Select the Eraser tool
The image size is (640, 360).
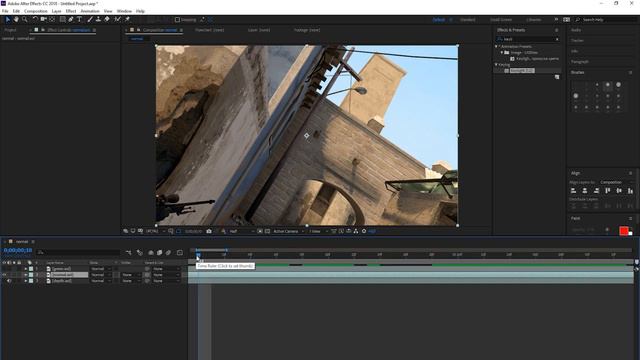click(107, 19)
